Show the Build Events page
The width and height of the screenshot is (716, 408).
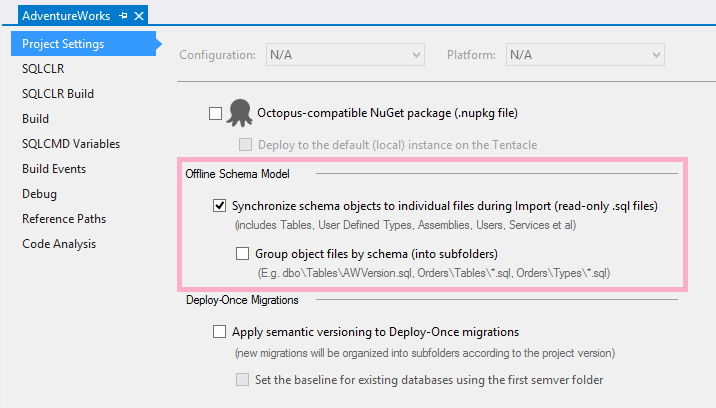(54, 169)
